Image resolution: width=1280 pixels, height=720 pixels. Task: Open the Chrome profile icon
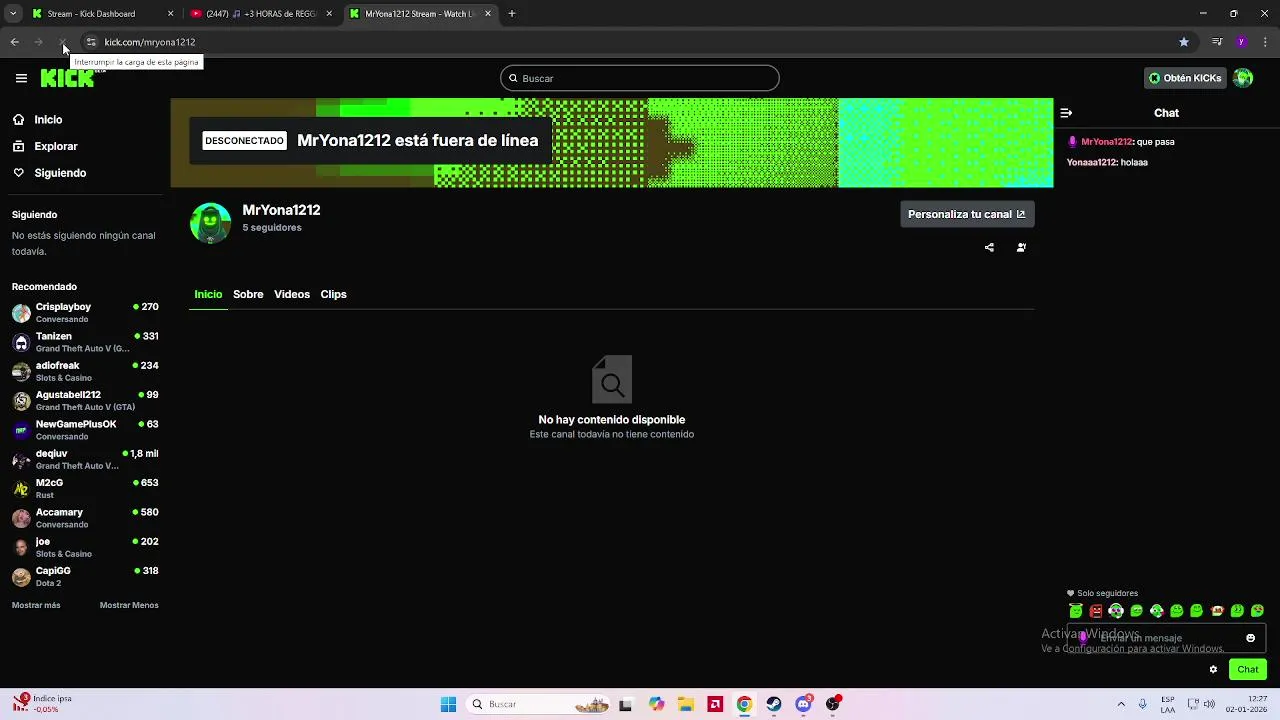tap(1241, 42)
